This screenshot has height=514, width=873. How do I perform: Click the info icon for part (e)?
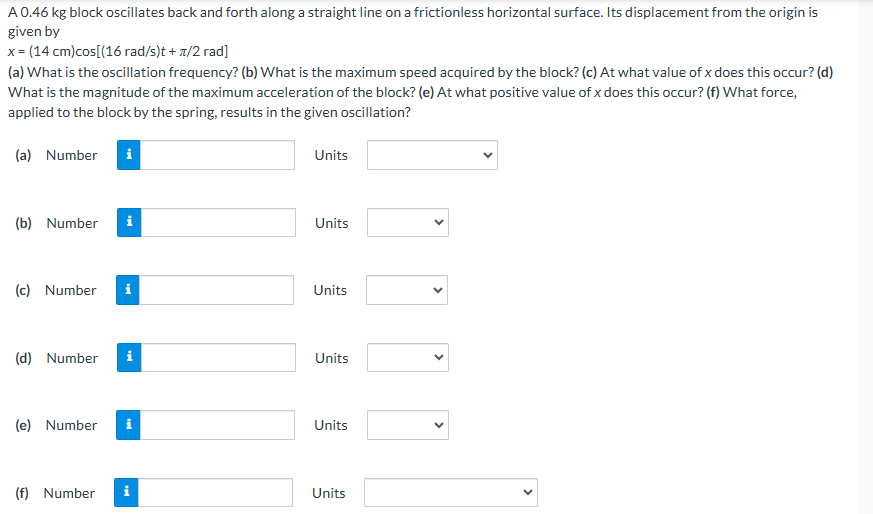(x=128, y=425)
